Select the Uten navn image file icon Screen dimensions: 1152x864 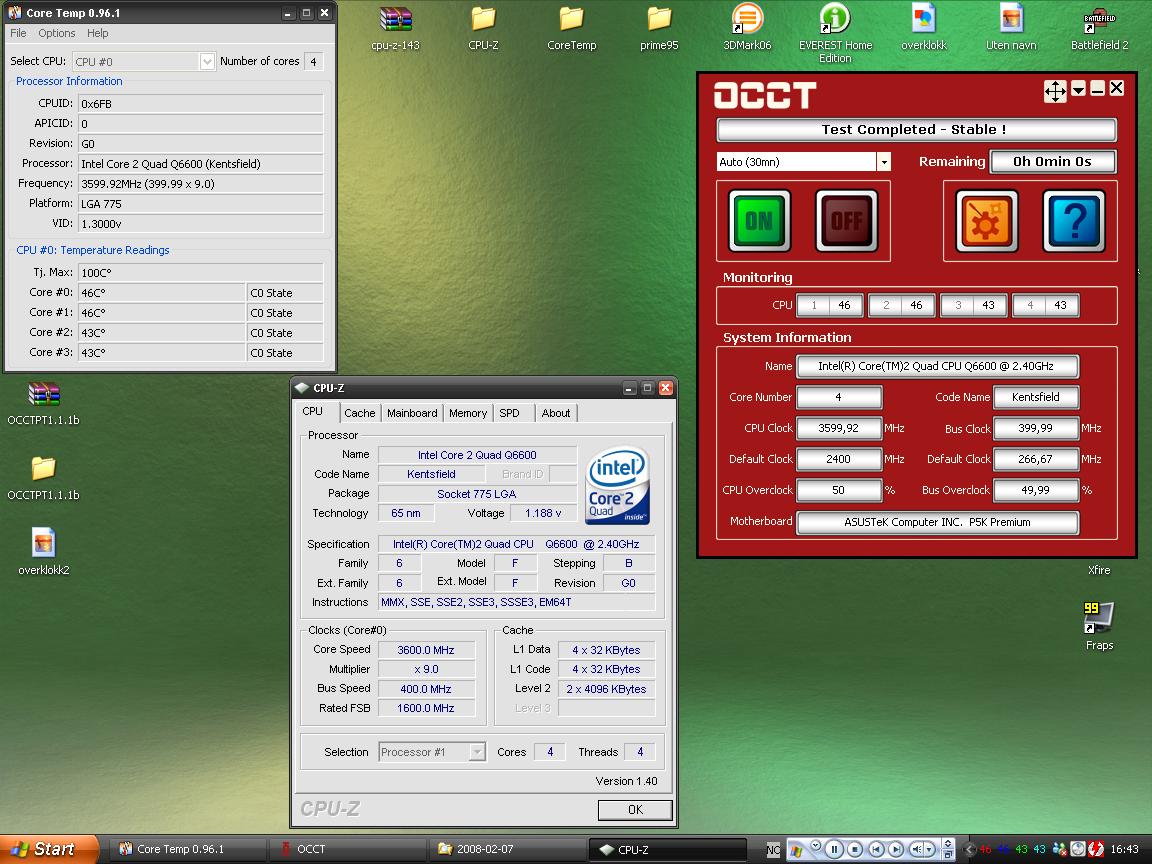(1012, 29)
